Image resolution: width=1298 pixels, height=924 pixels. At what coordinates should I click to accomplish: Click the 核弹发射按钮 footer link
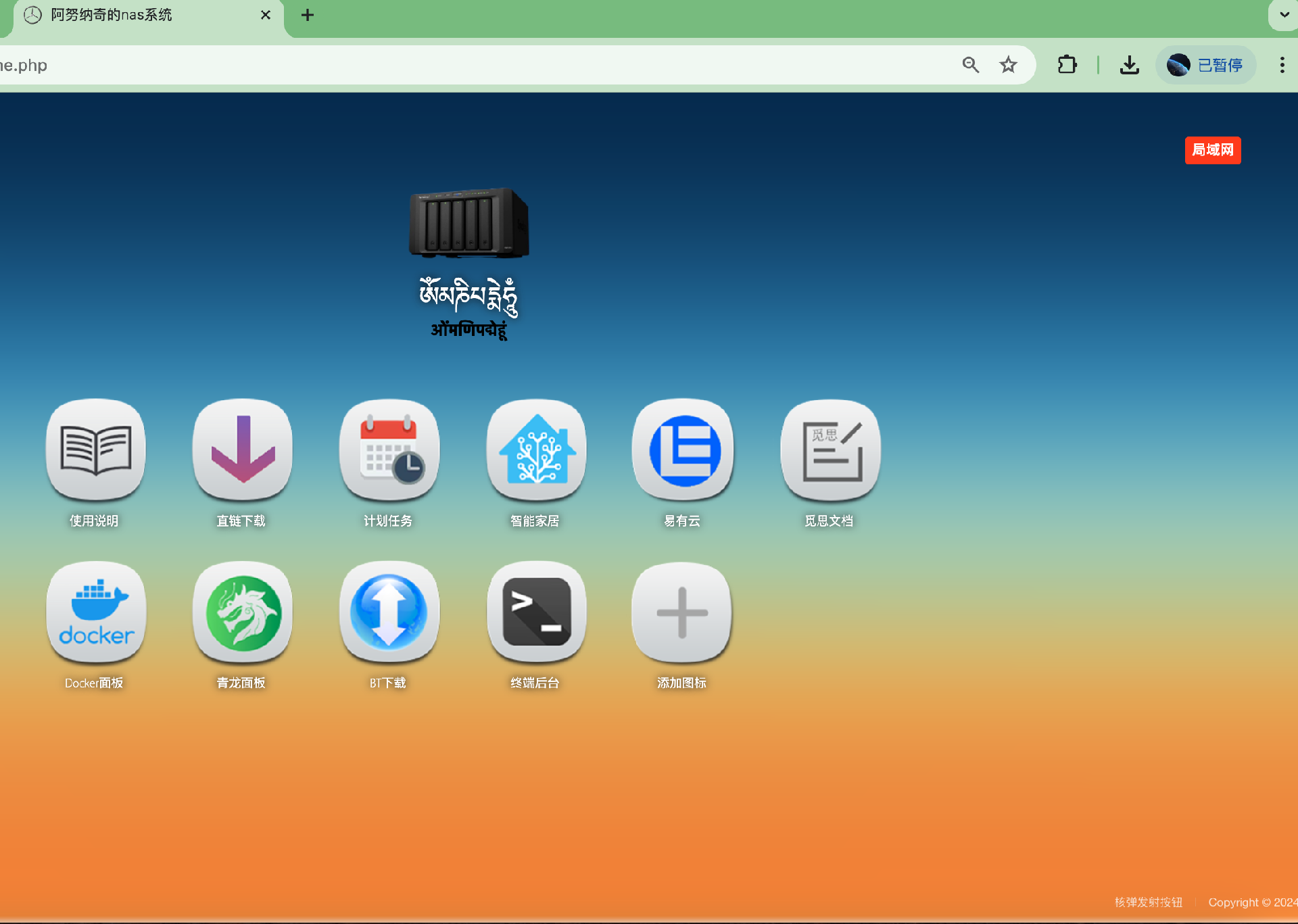[1148, 902]
